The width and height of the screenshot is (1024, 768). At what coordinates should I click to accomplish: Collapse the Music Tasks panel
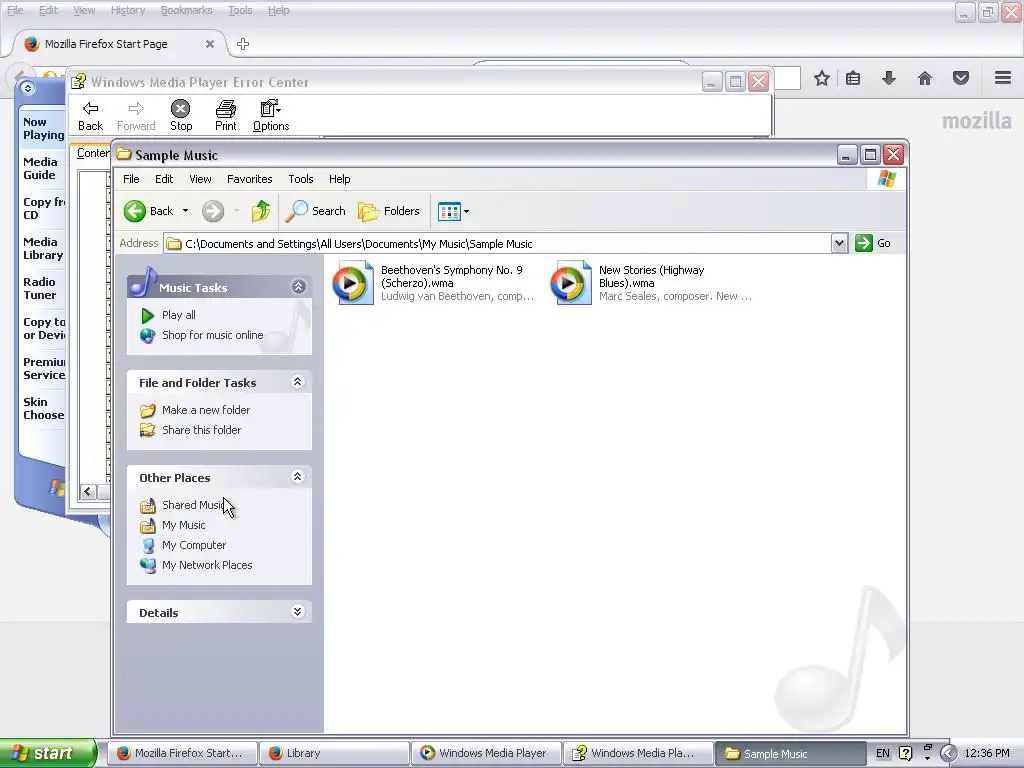(298, 287)
